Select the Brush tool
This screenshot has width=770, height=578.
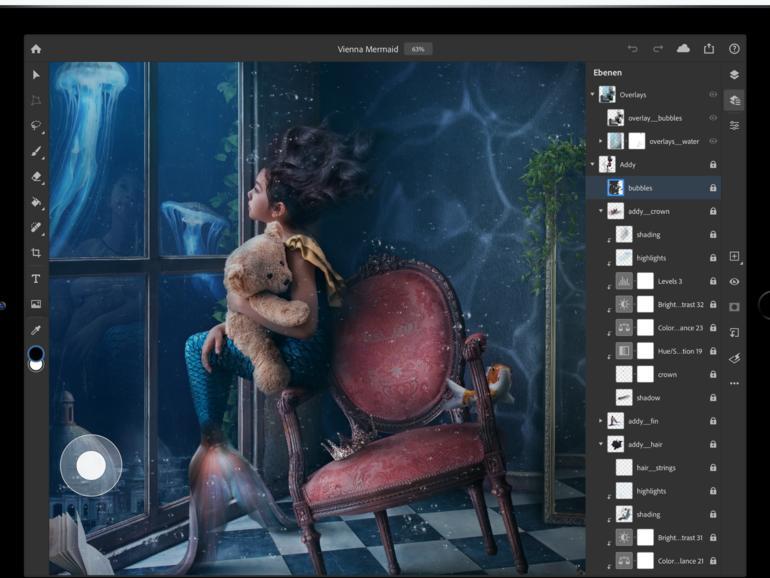click(x=36, y=151)
